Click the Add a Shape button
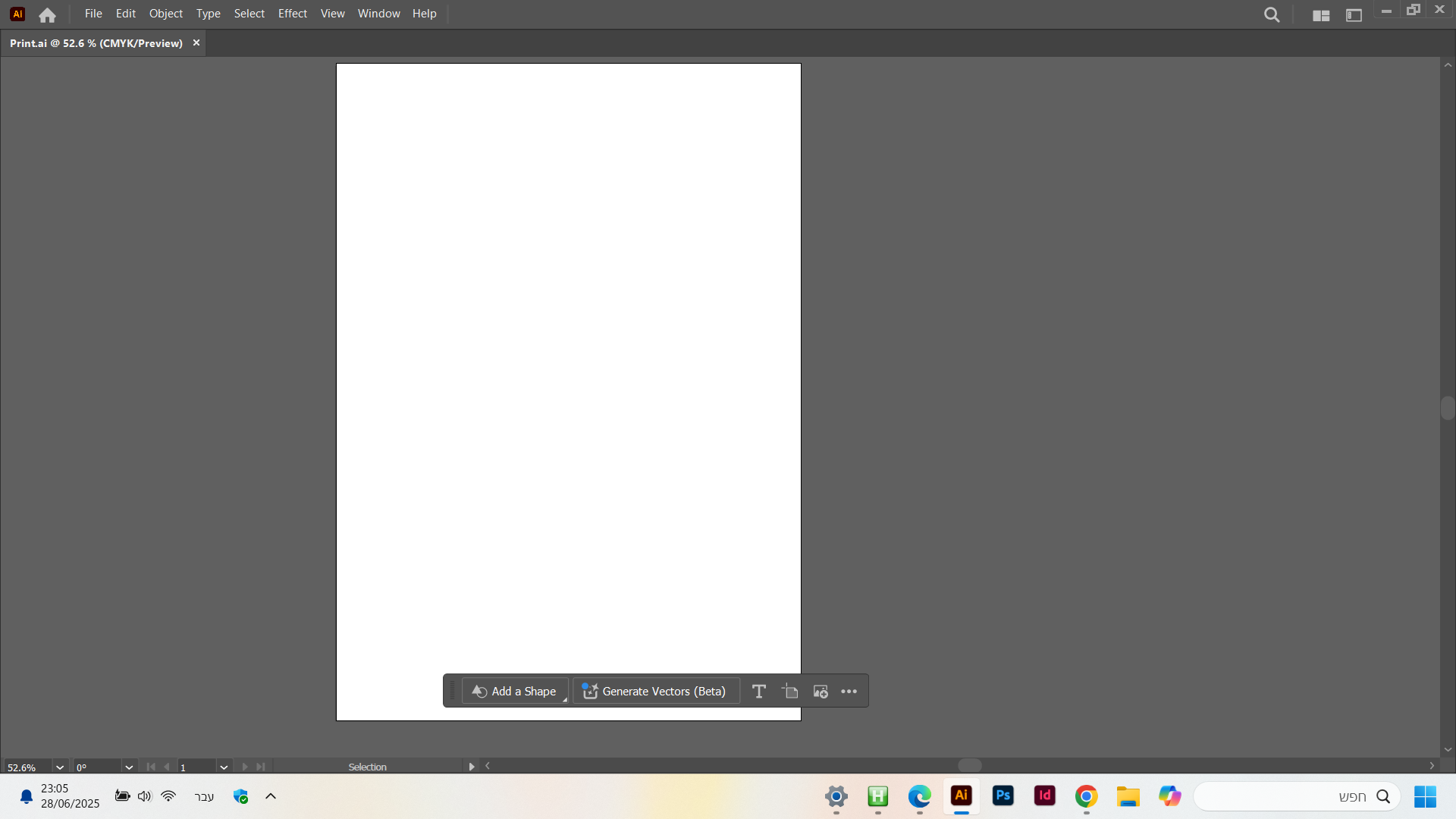 click(x=515, y=691)
